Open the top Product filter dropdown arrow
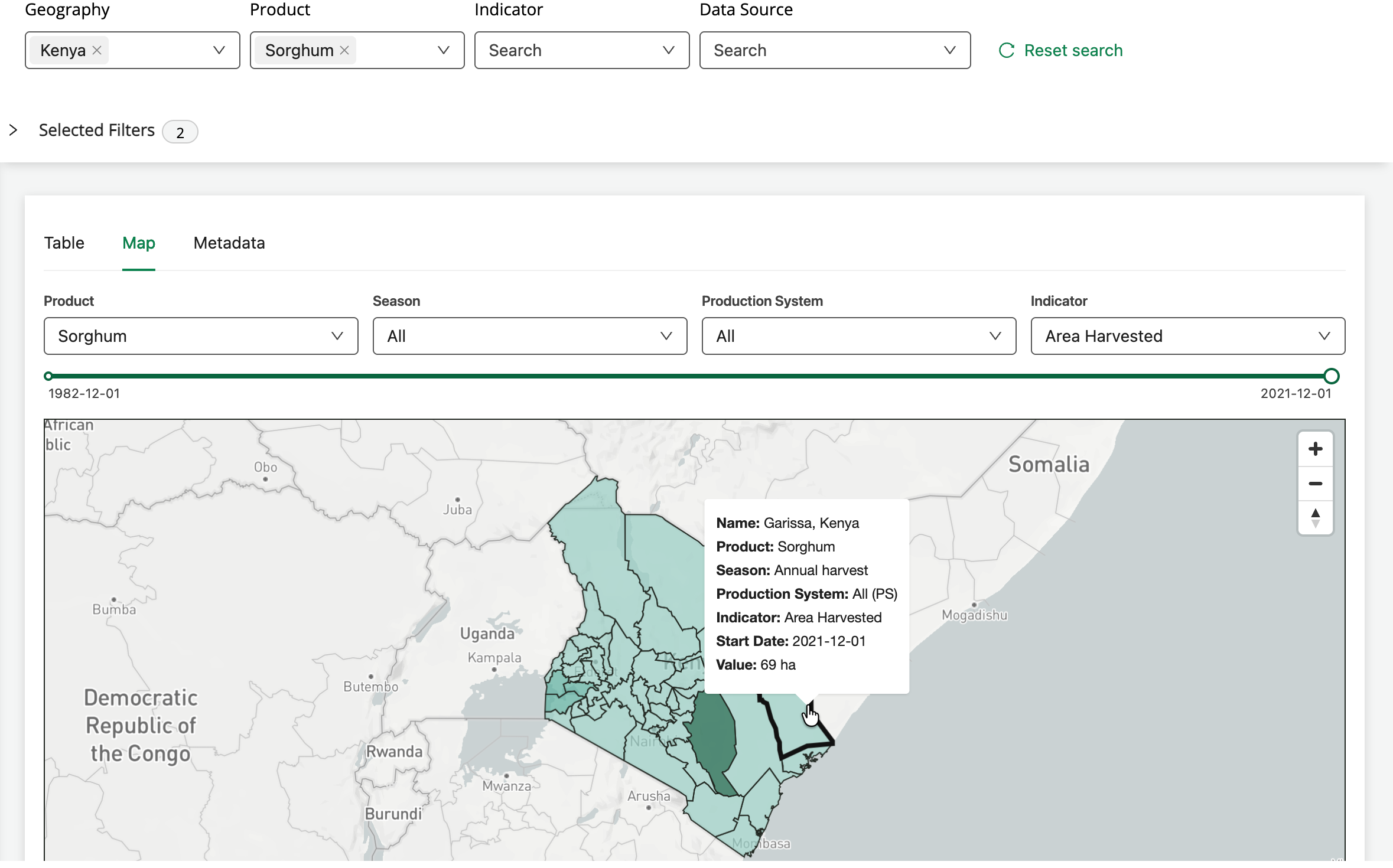1393x868 pixels. point(444,51)
